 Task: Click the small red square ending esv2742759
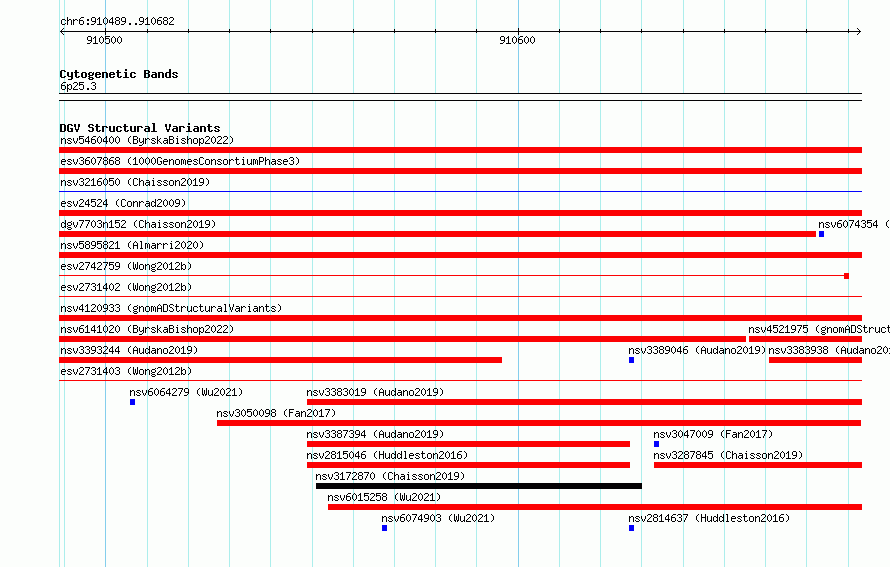846,276
